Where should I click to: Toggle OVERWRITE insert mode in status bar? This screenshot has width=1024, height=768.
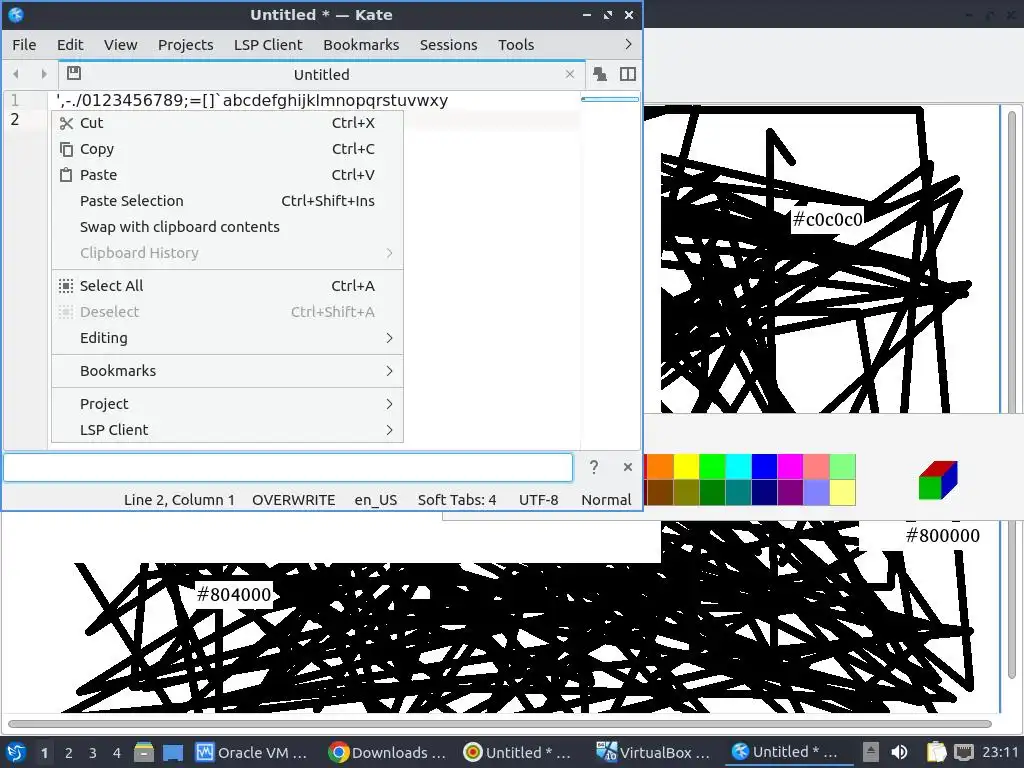point(293,500)
